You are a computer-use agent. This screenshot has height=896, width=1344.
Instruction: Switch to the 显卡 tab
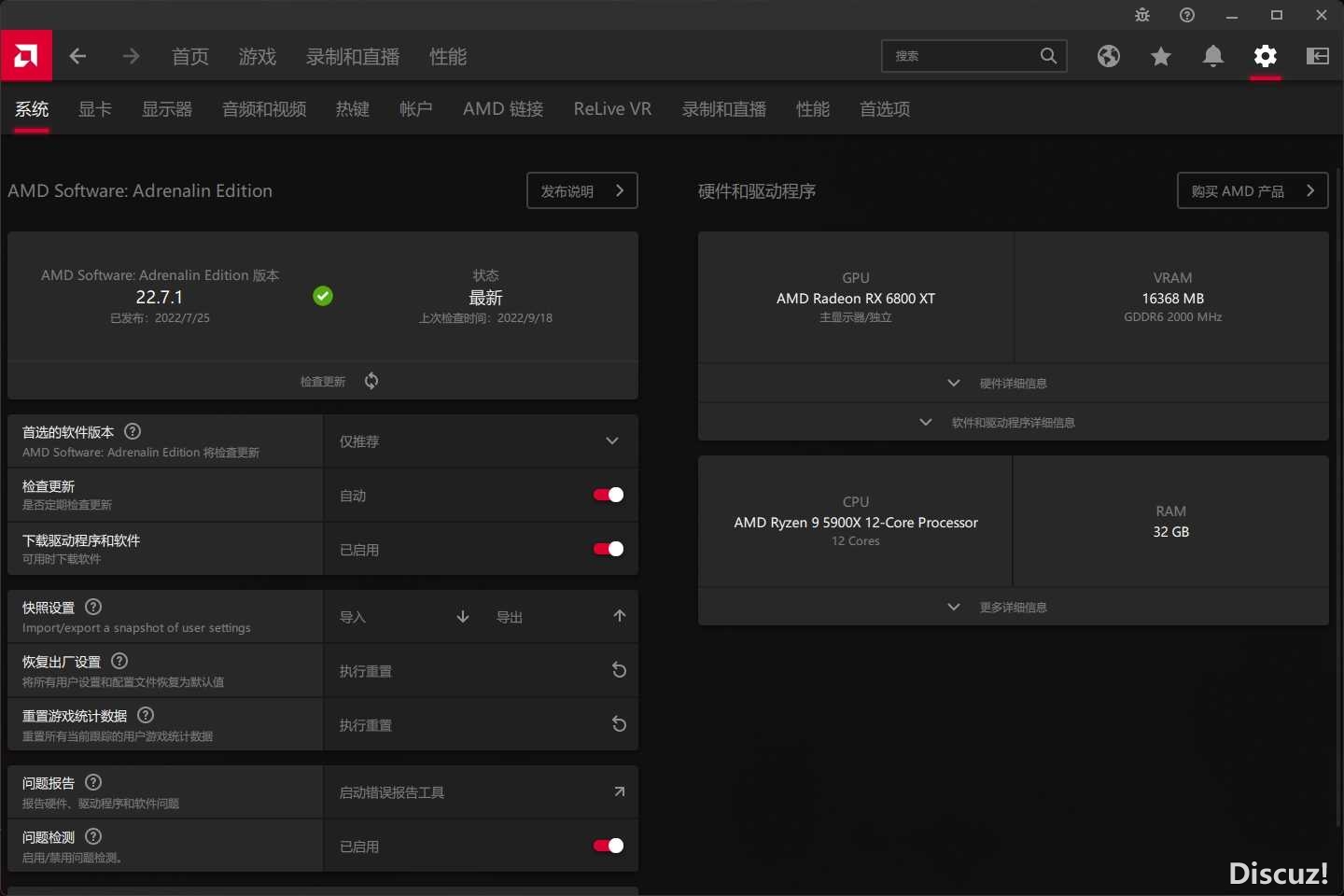tap(95, 109)
